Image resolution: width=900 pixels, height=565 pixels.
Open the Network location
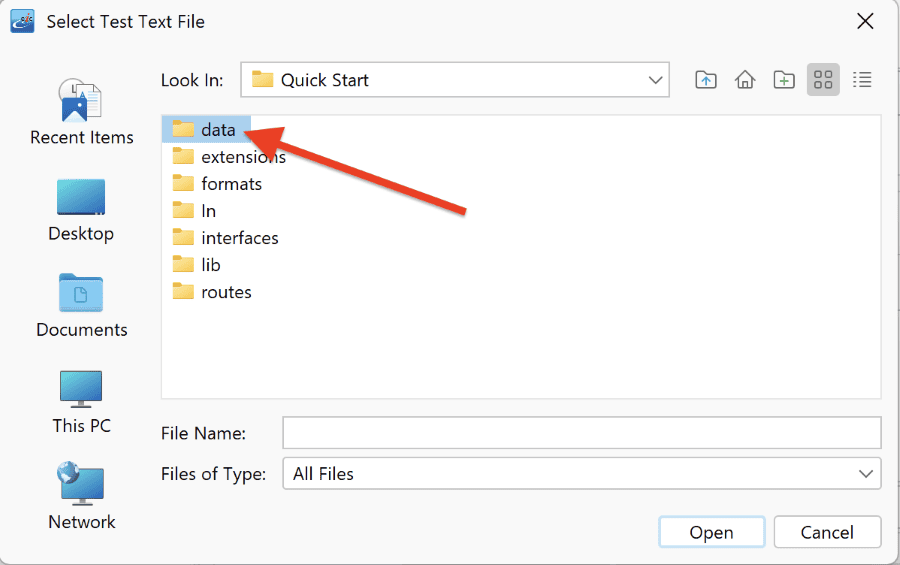pos(82,496)
